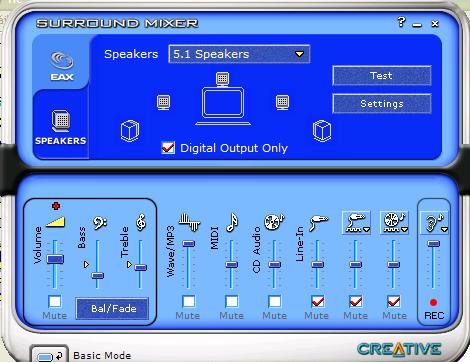Open the microphone source selector dropdown
Image resolution: width=470 pixels, height=362 pixels.
click(356, 222)
